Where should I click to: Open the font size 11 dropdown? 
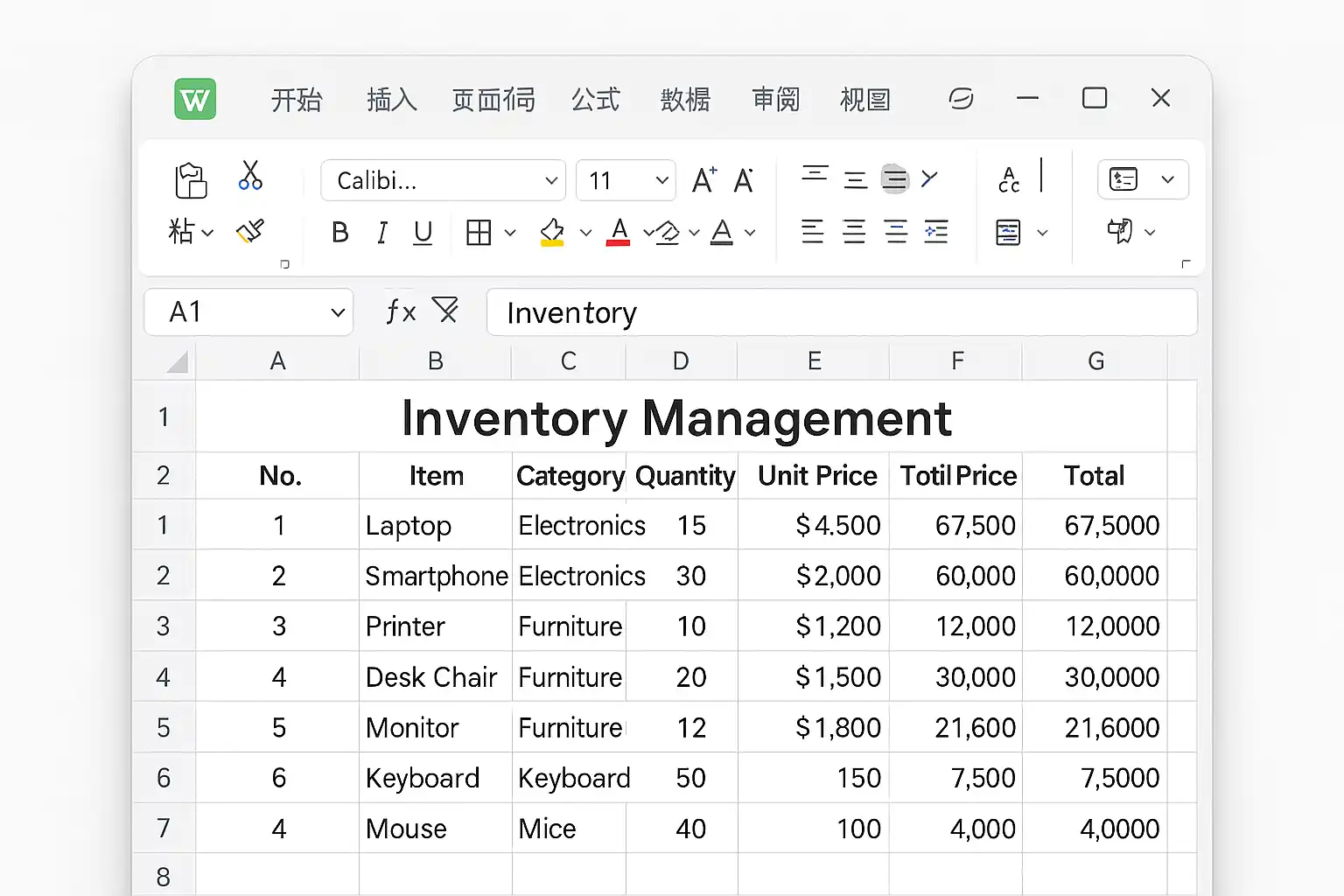tap(661, 181)
